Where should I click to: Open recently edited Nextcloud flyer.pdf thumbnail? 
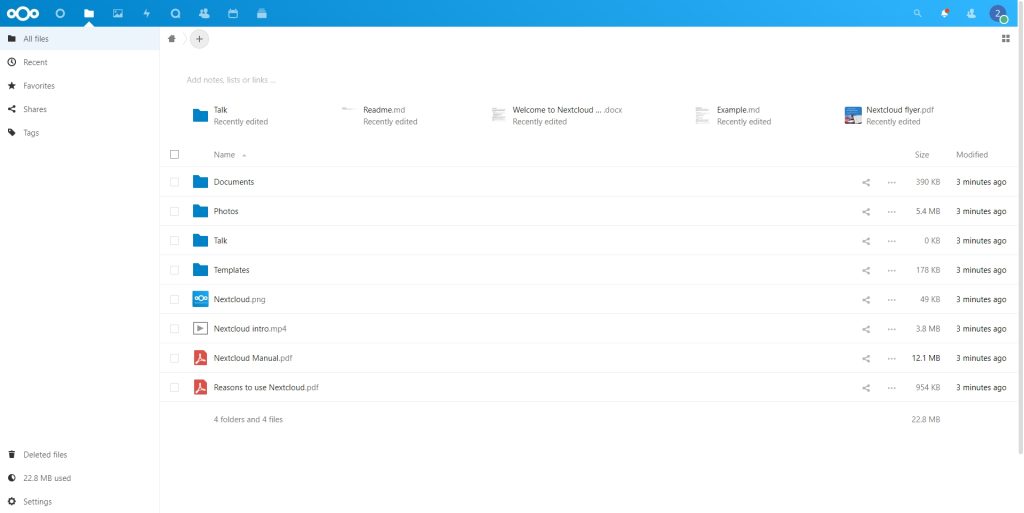click(x=853, y=116)
